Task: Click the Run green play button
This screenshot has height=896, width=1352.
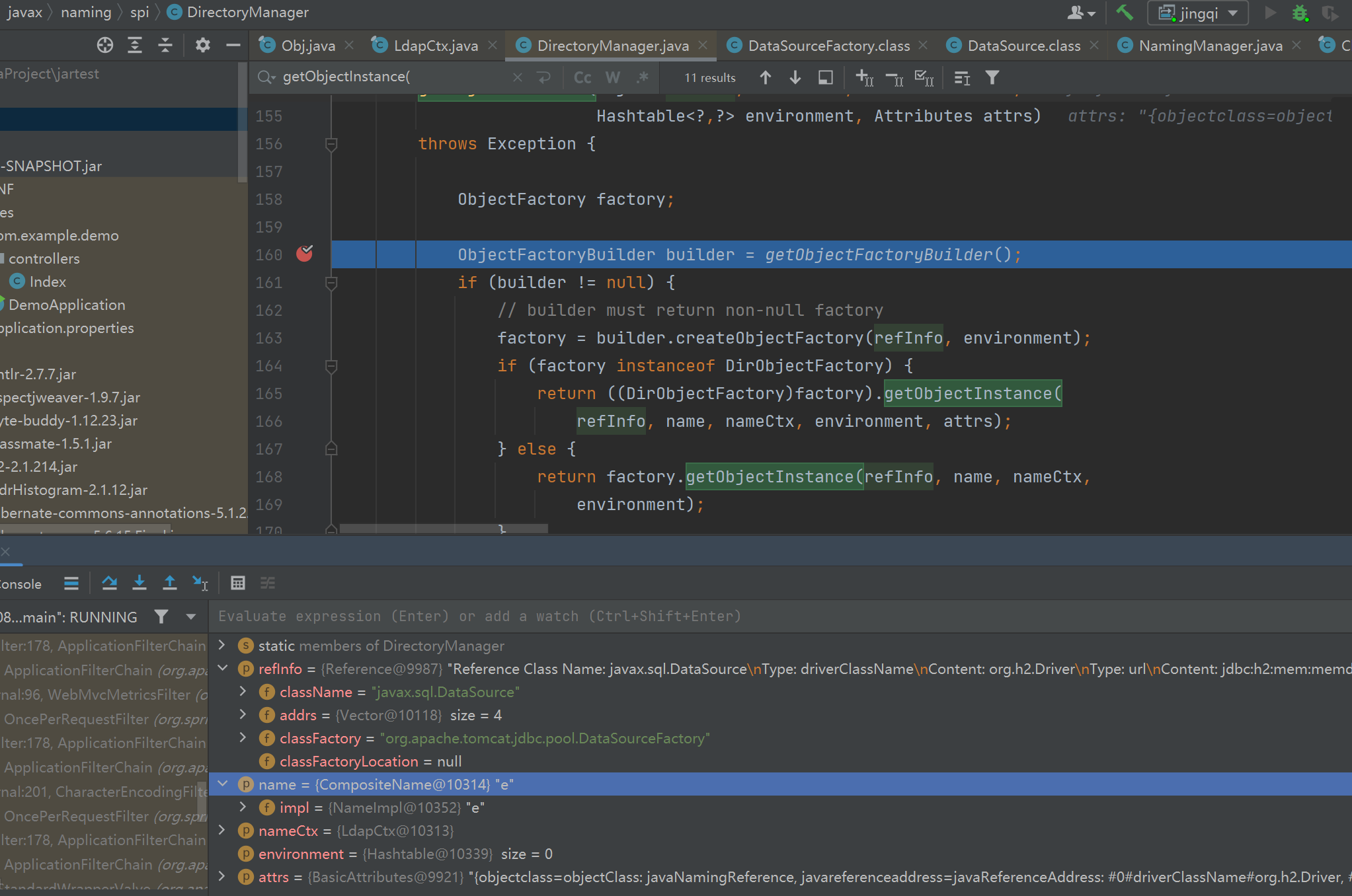Action: pyautogui.click(x=1270, y=13)
